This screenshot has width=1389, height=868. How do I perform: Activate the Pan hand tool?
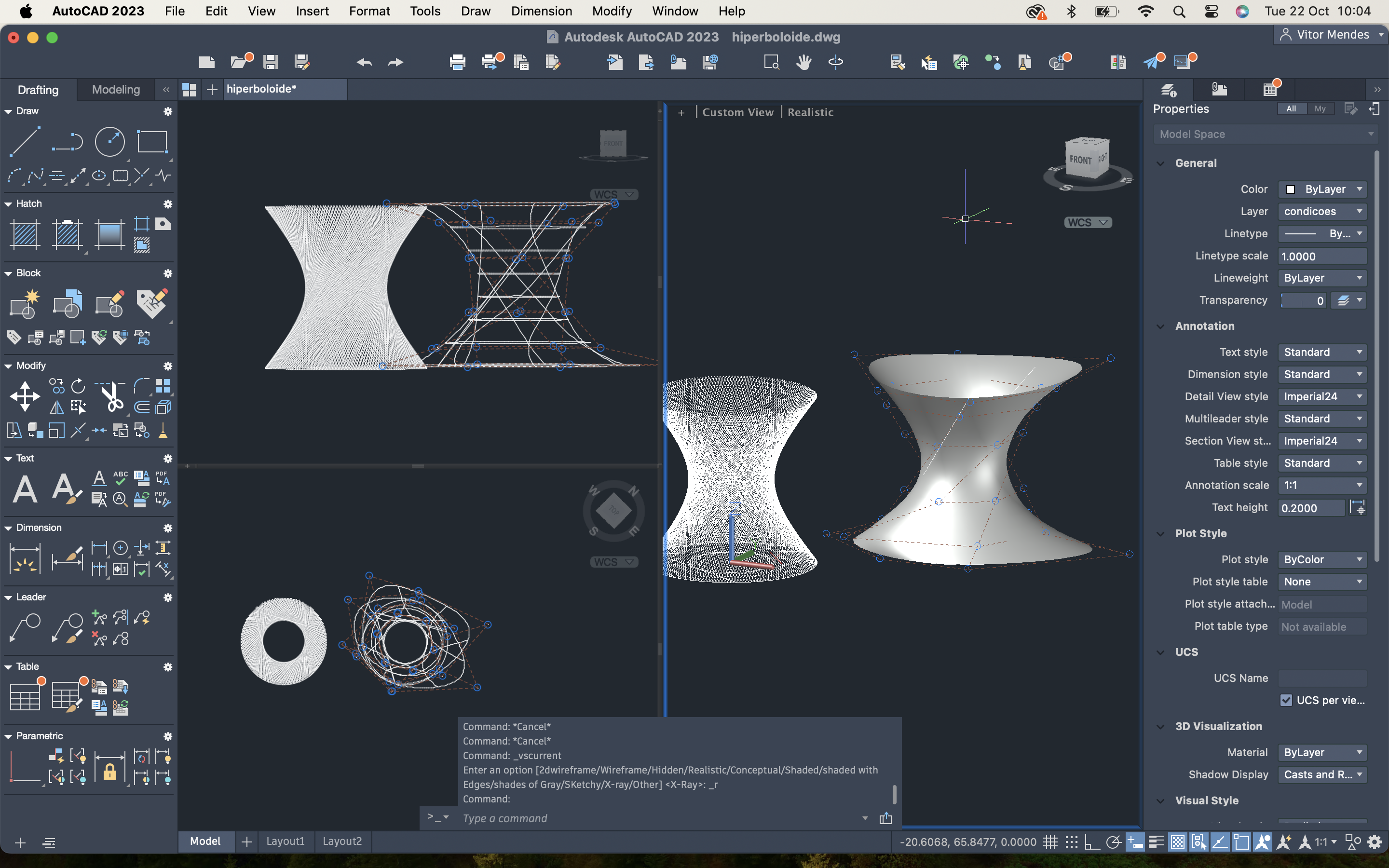point(803,62)
